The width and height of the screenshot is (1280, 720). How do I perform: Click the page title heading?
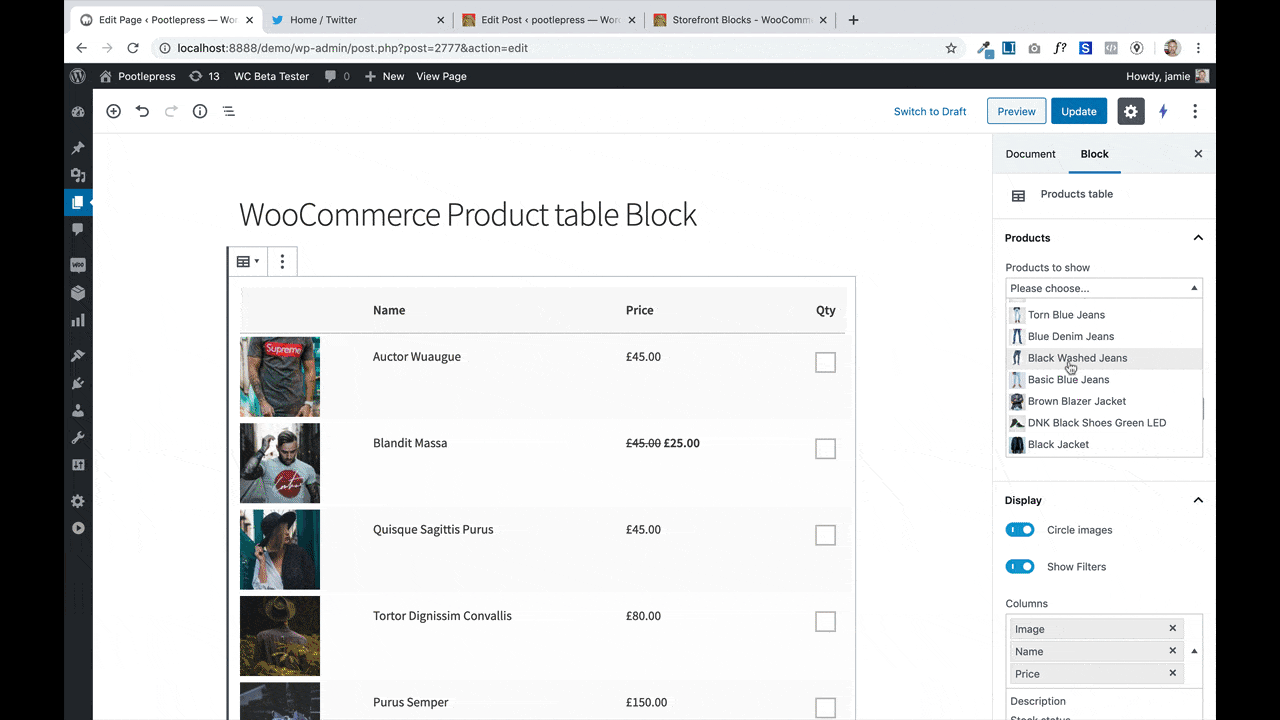click(x=467, y=214)
